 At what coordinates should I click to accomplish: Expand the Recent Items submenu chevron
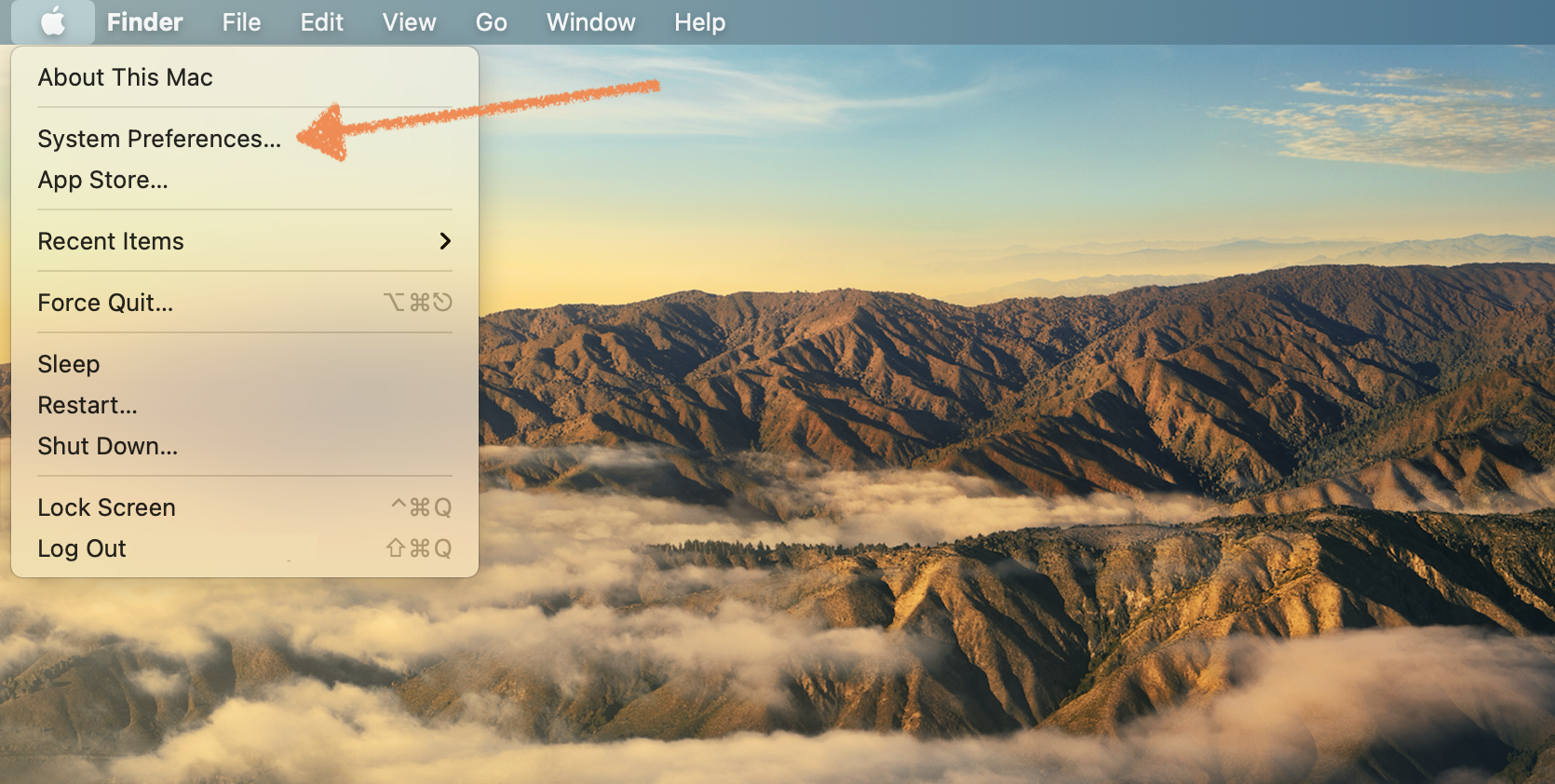pos(445,241)
